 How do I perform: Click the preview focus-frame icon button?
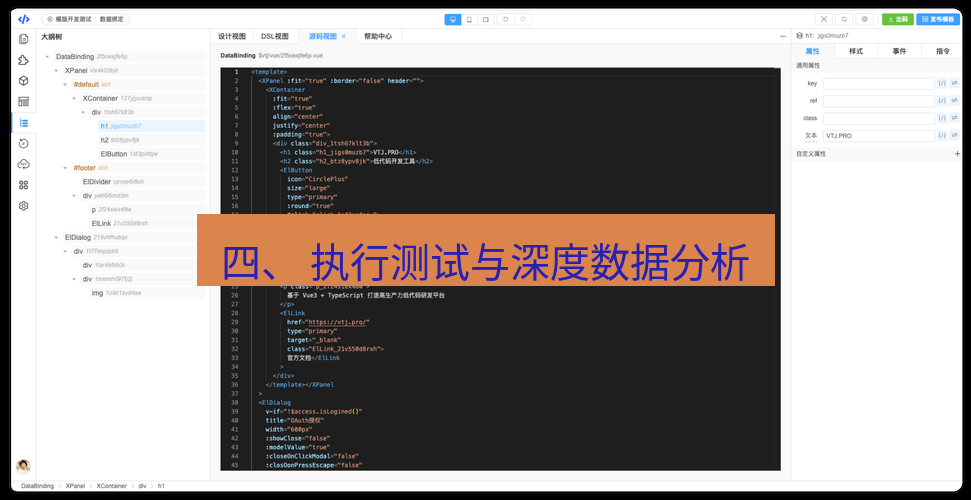pos(824,19)
